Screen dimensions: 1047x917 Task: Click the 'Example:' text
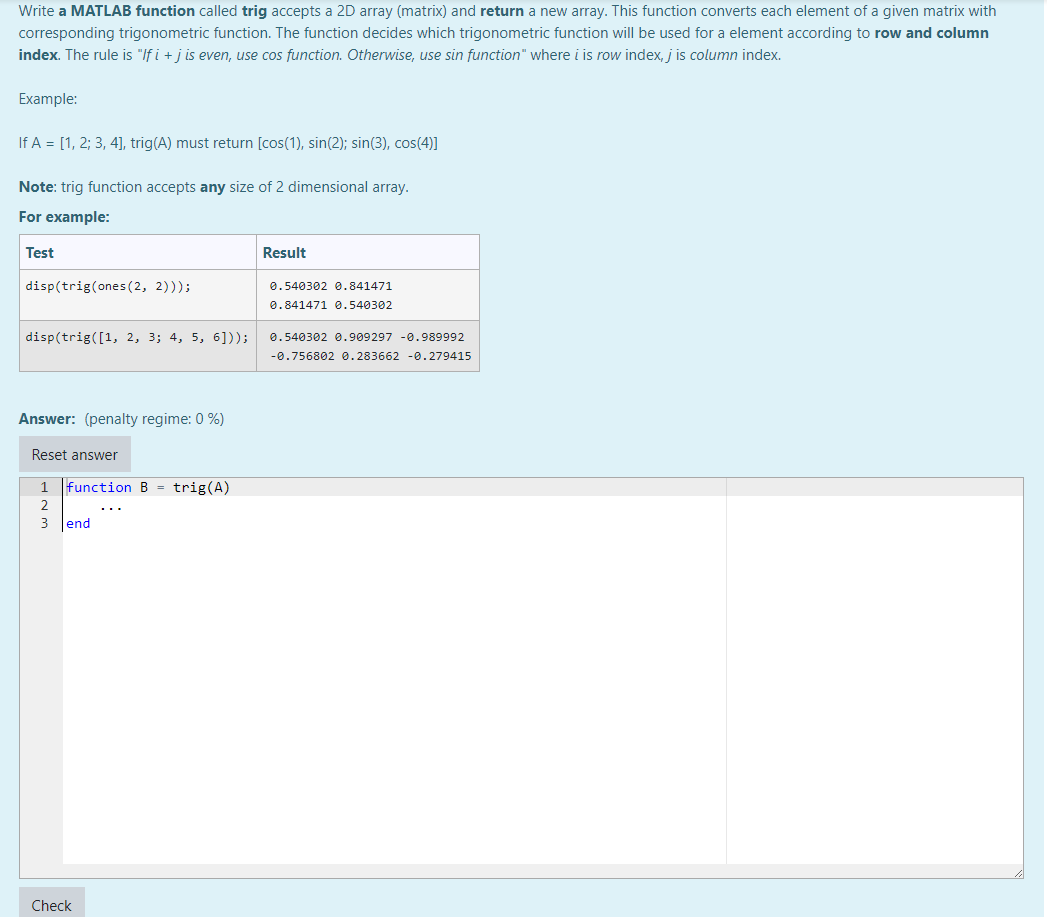[48, 99]
